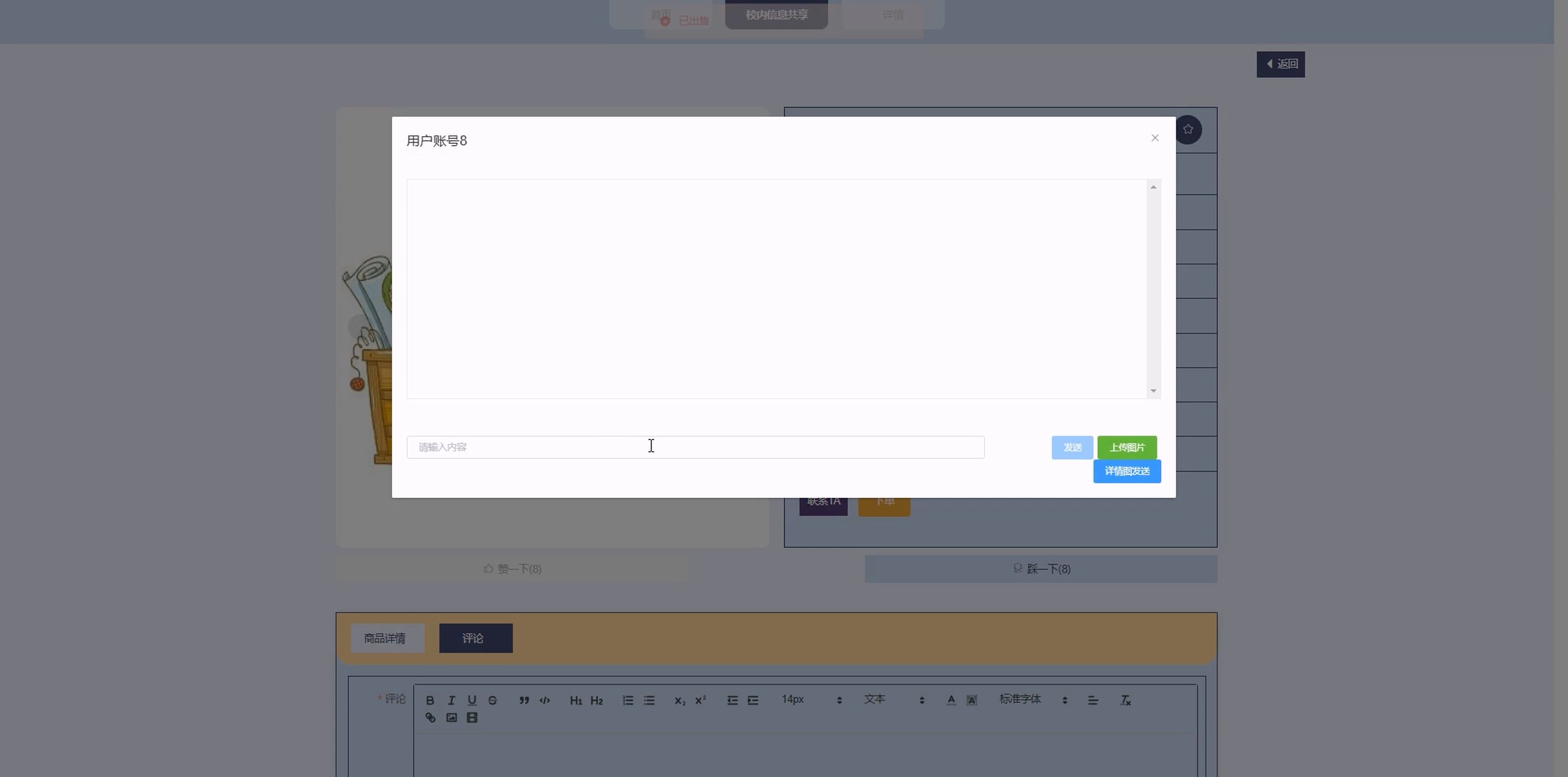Switch to the 商品详情 tab
Image resolution: width=1568 pixels, height=777 pixels.
tap(385, 638)
